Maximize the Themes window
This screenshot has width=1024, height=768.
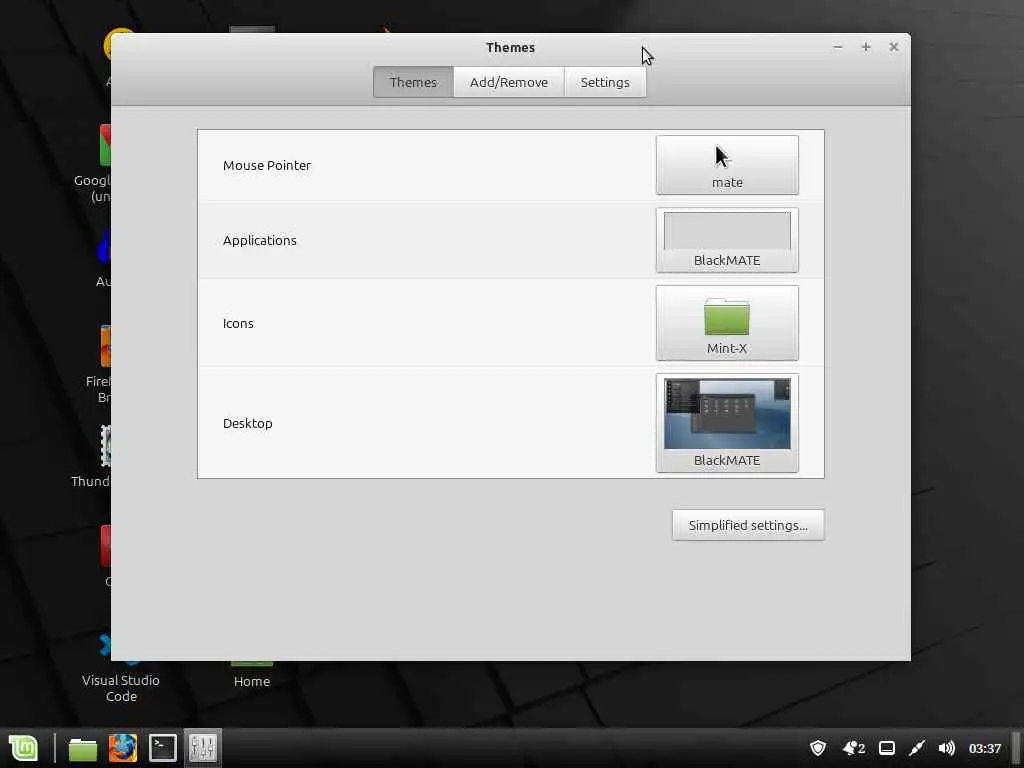[866, 47]
